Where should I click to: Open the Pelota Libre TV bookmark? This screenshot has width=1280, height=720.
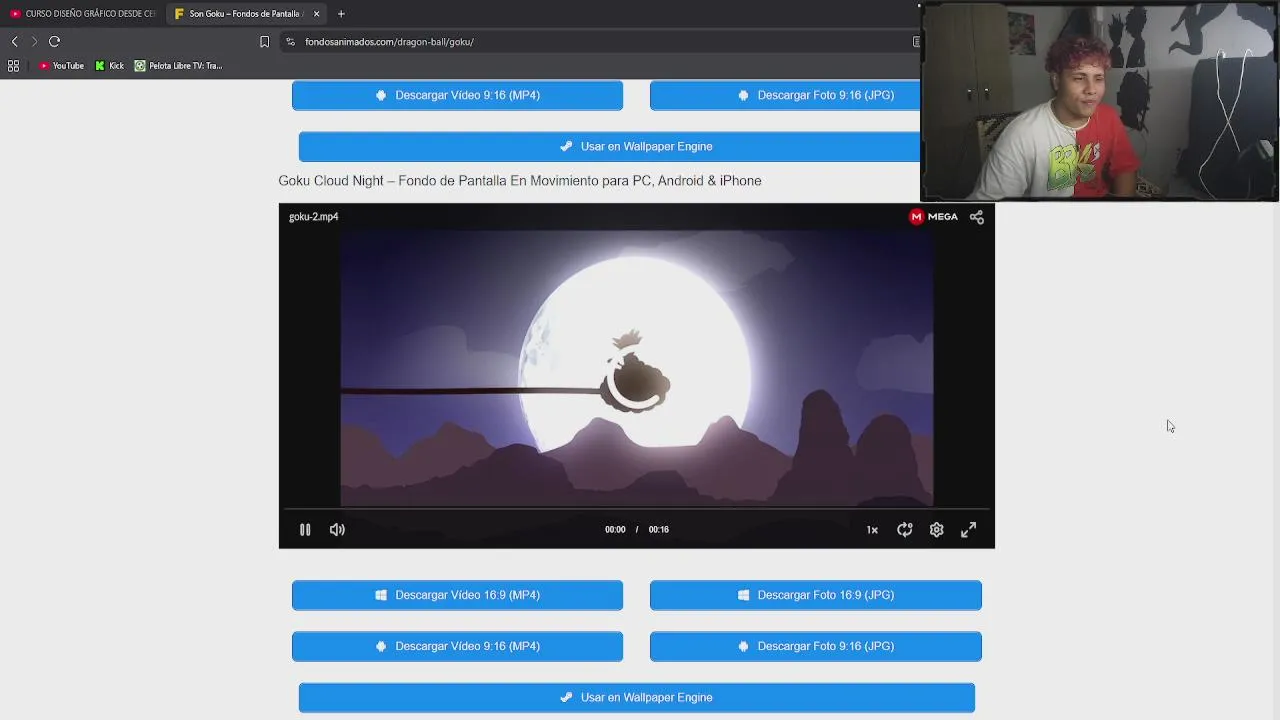click(x=179, y=66)
